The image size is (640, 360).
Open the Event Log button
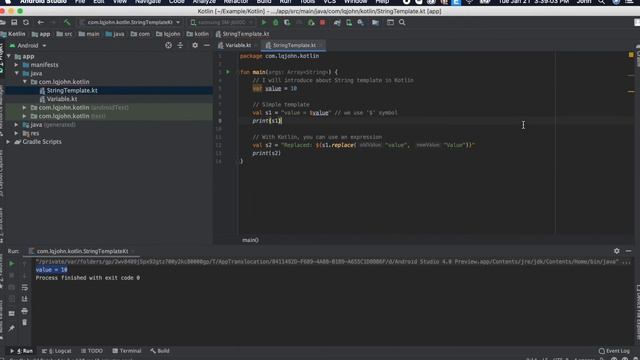click(x=614, y=351)
